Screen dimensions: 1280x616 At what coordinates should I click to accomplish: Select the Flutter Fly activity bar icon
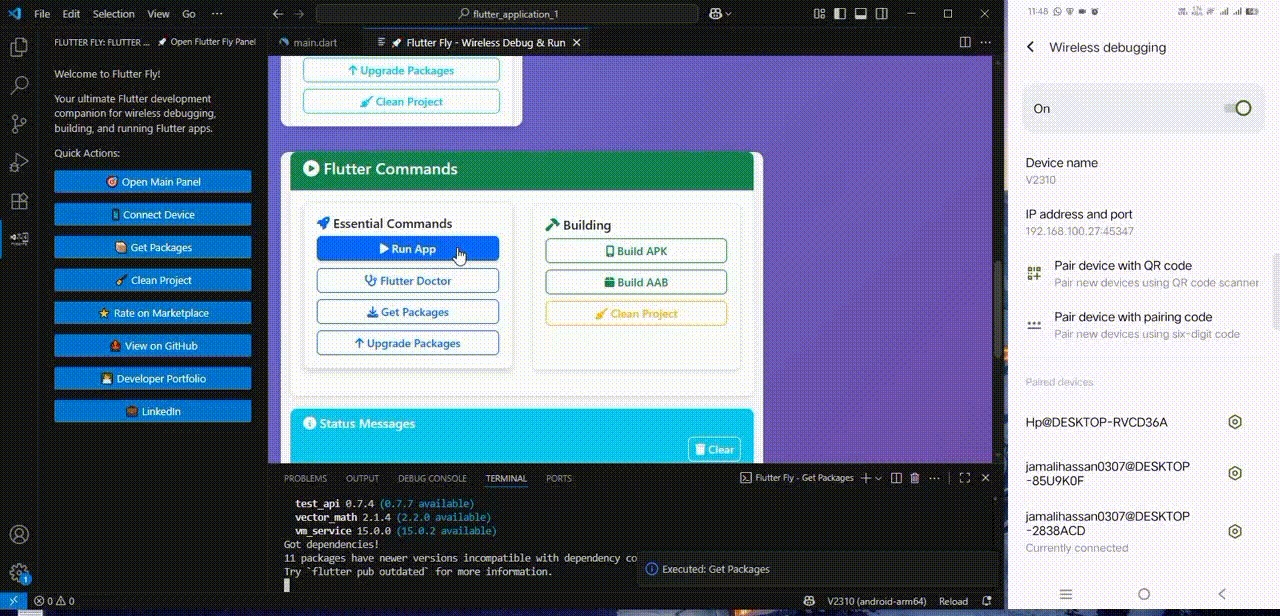point(18,239)
